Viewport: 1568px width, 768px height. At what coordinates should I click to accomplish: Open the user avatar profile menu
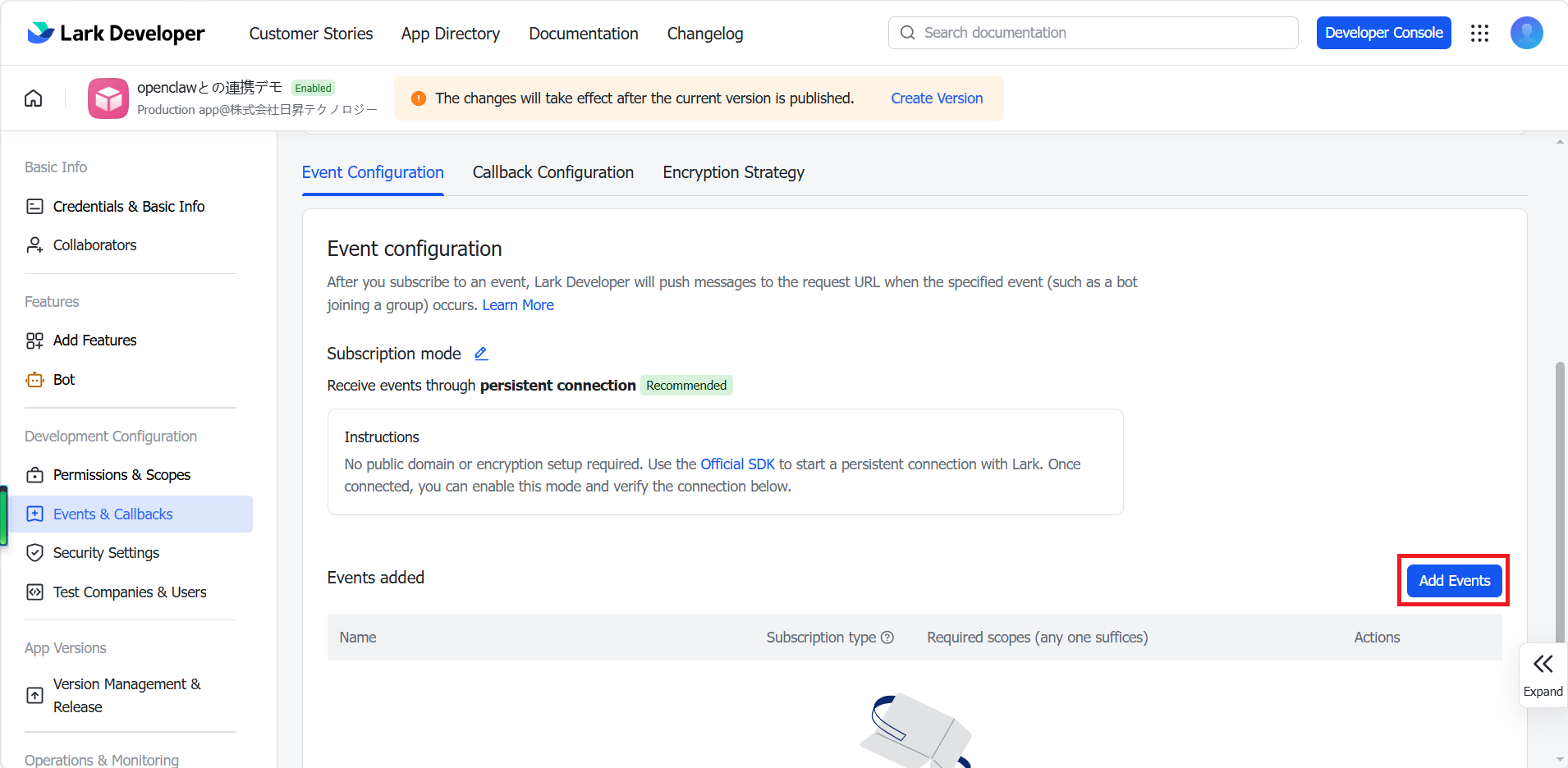(1526, 33)
